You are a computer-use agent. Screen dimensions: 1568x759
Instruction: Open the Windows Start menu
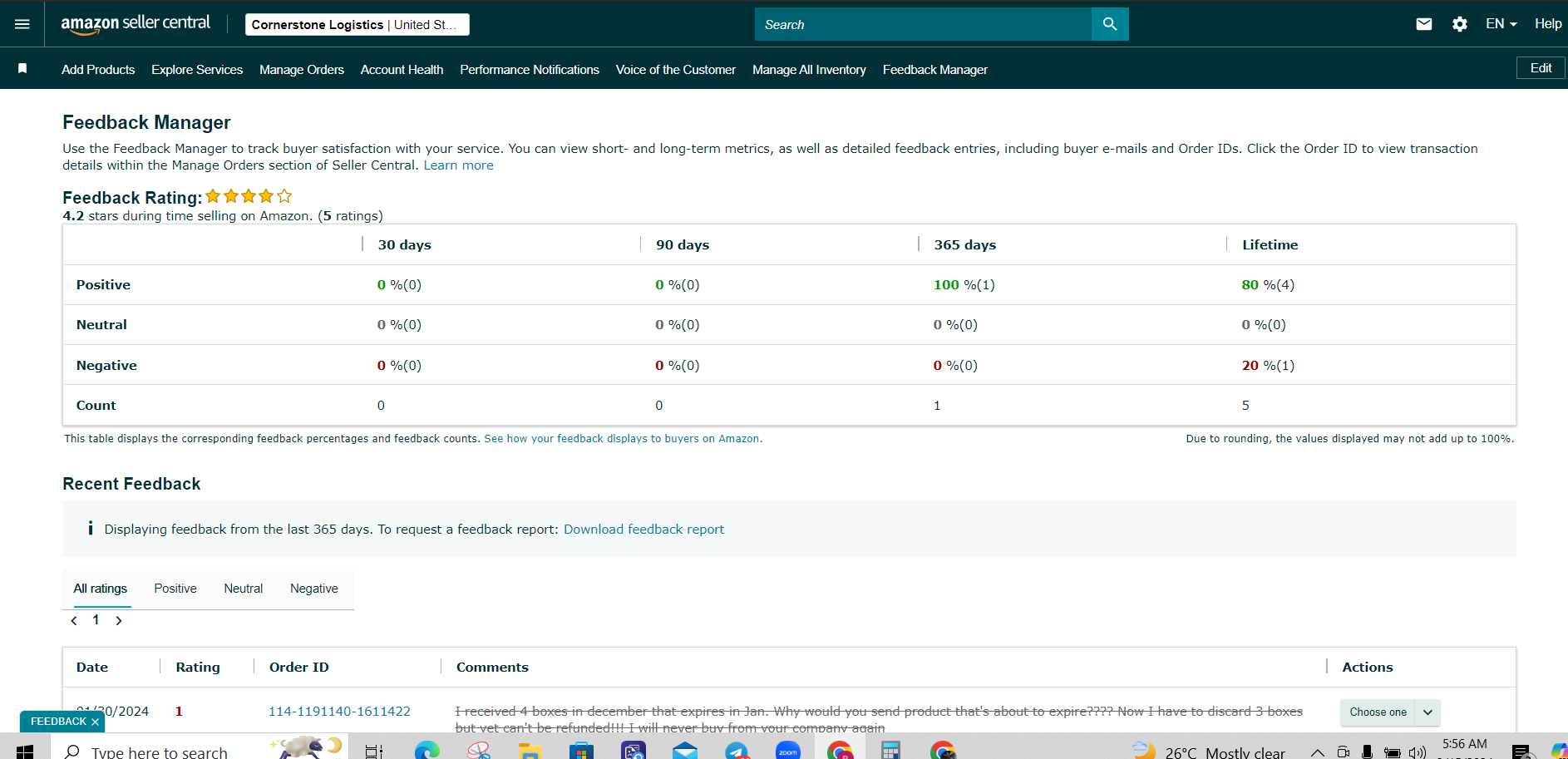25,752
